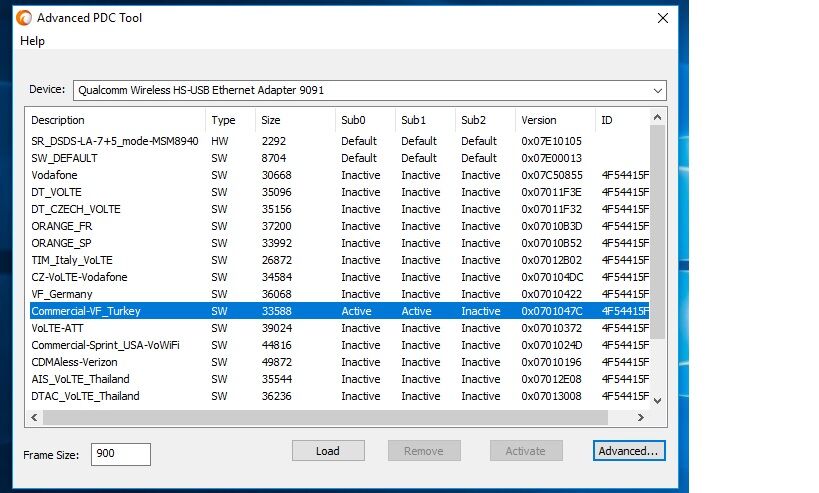Click the Remove button
The image size is (819, 493).
tap(424, 451)
